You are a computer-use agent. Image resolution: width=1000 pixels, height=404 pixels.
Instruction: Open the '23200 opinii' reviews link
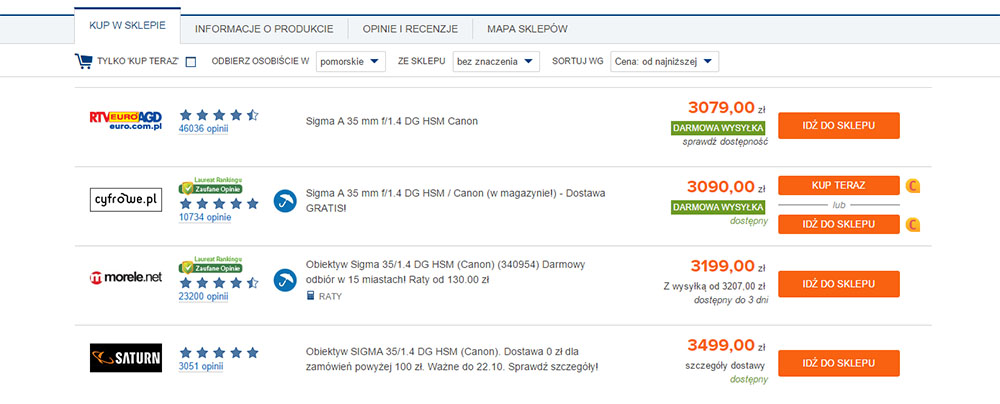203,297
